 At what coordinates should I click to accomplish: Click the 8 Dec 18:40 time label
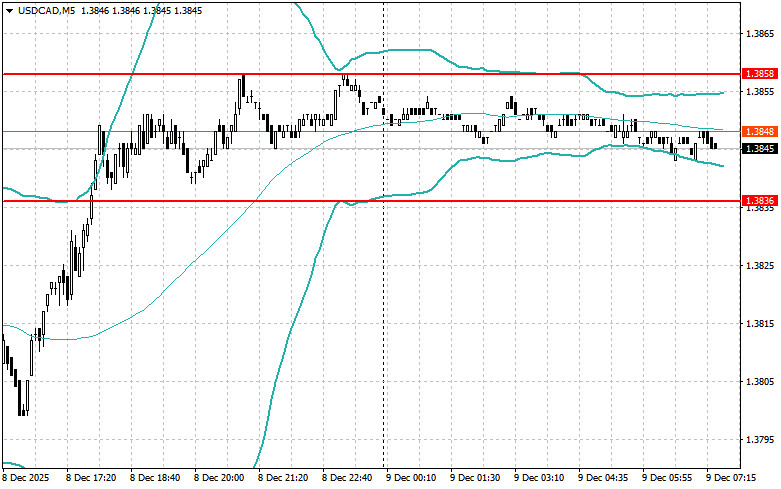click(x=155, y=478)
